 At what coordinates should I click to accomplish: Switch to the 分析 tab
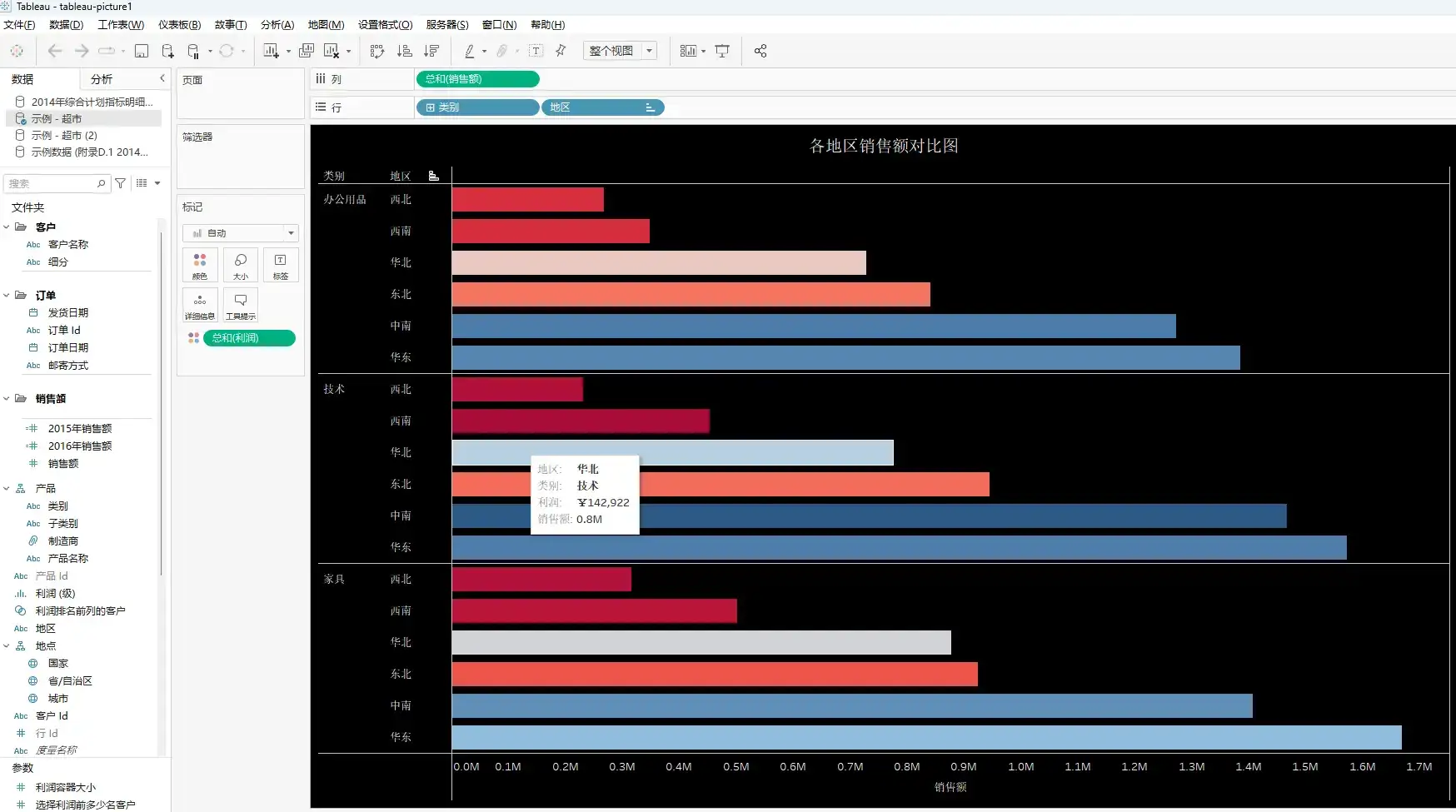[102, 79]
